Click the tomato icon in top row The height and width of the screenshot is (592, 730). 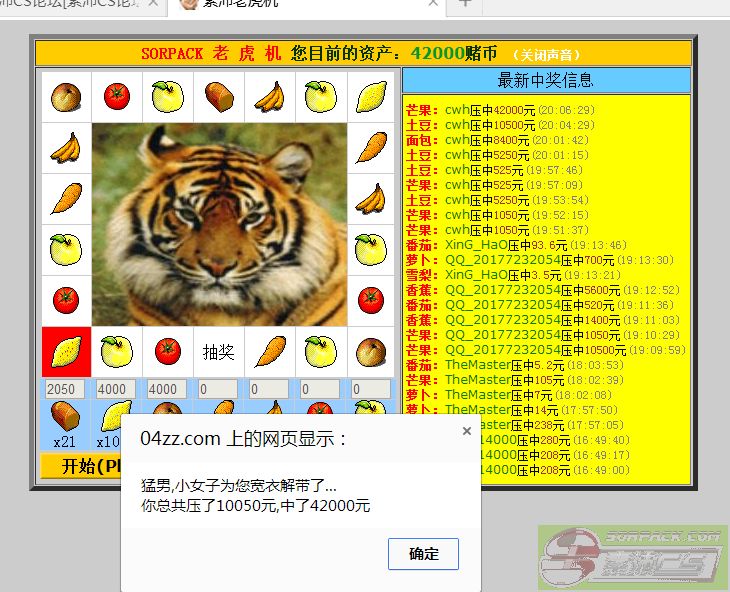coord(117,97)
